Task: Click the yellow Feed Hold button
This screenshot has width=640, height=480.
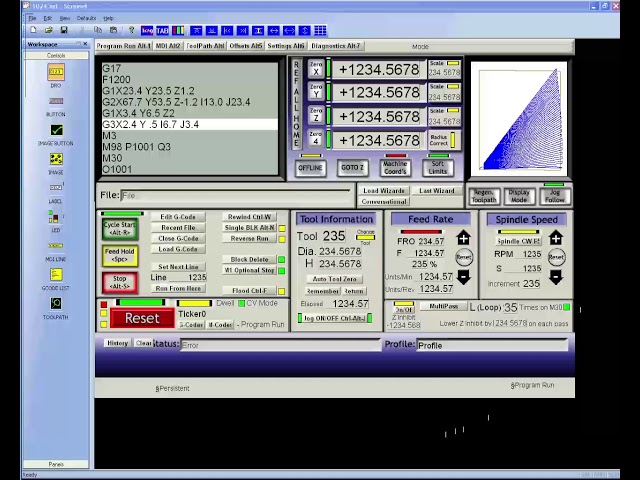Action: (120, 256)
